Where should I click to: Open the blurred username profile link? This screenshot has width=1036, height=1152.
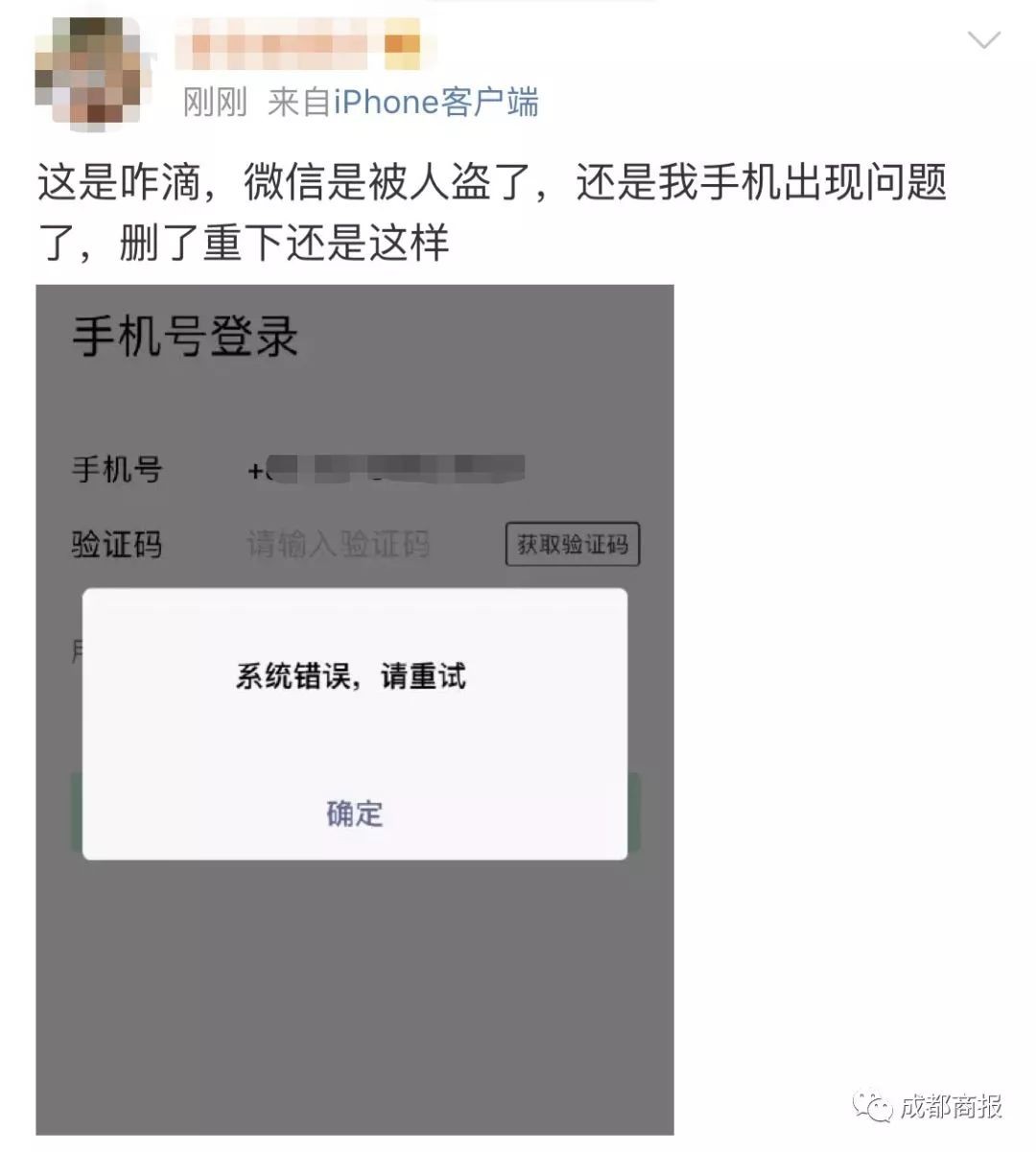click(x=279, y=44)
